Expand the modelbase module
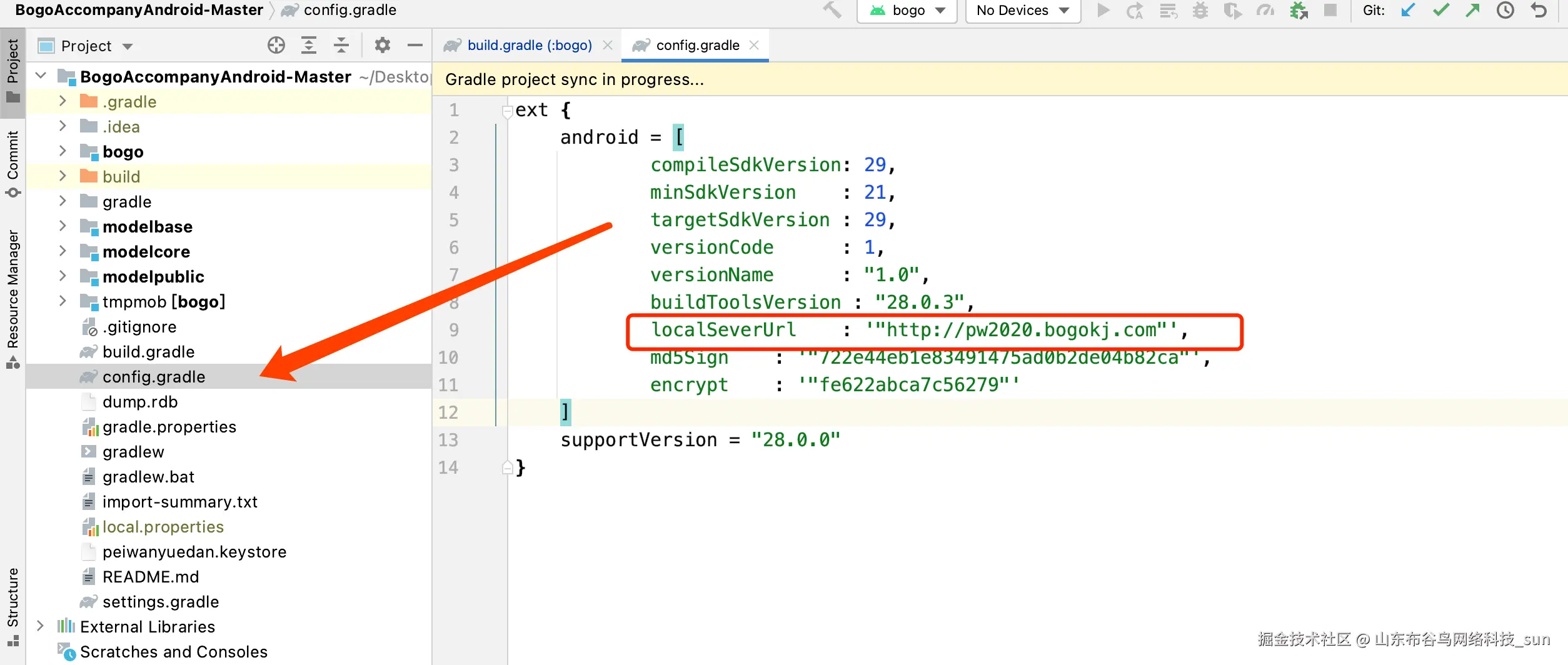 [x=62, y=226]
